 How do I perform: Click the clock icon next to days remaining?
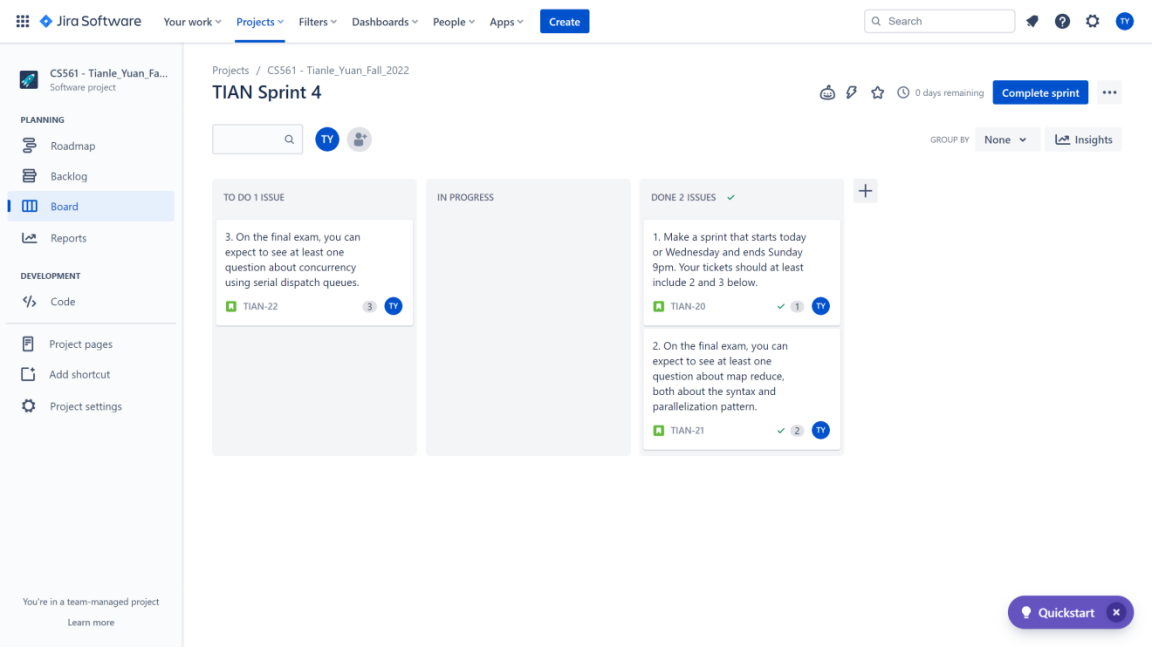(903, 93)
